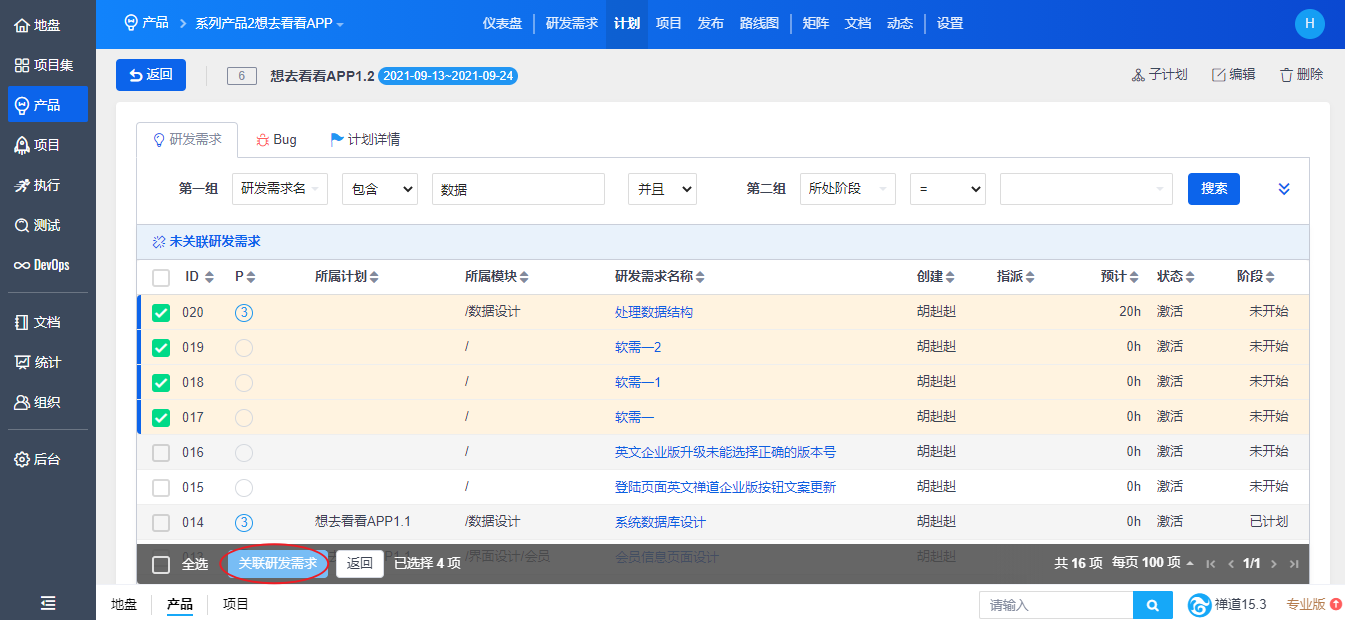This screenshot has height=620, width=1345.
Task: Toggle the 全选 select-all checkbox
Action: 161,565
